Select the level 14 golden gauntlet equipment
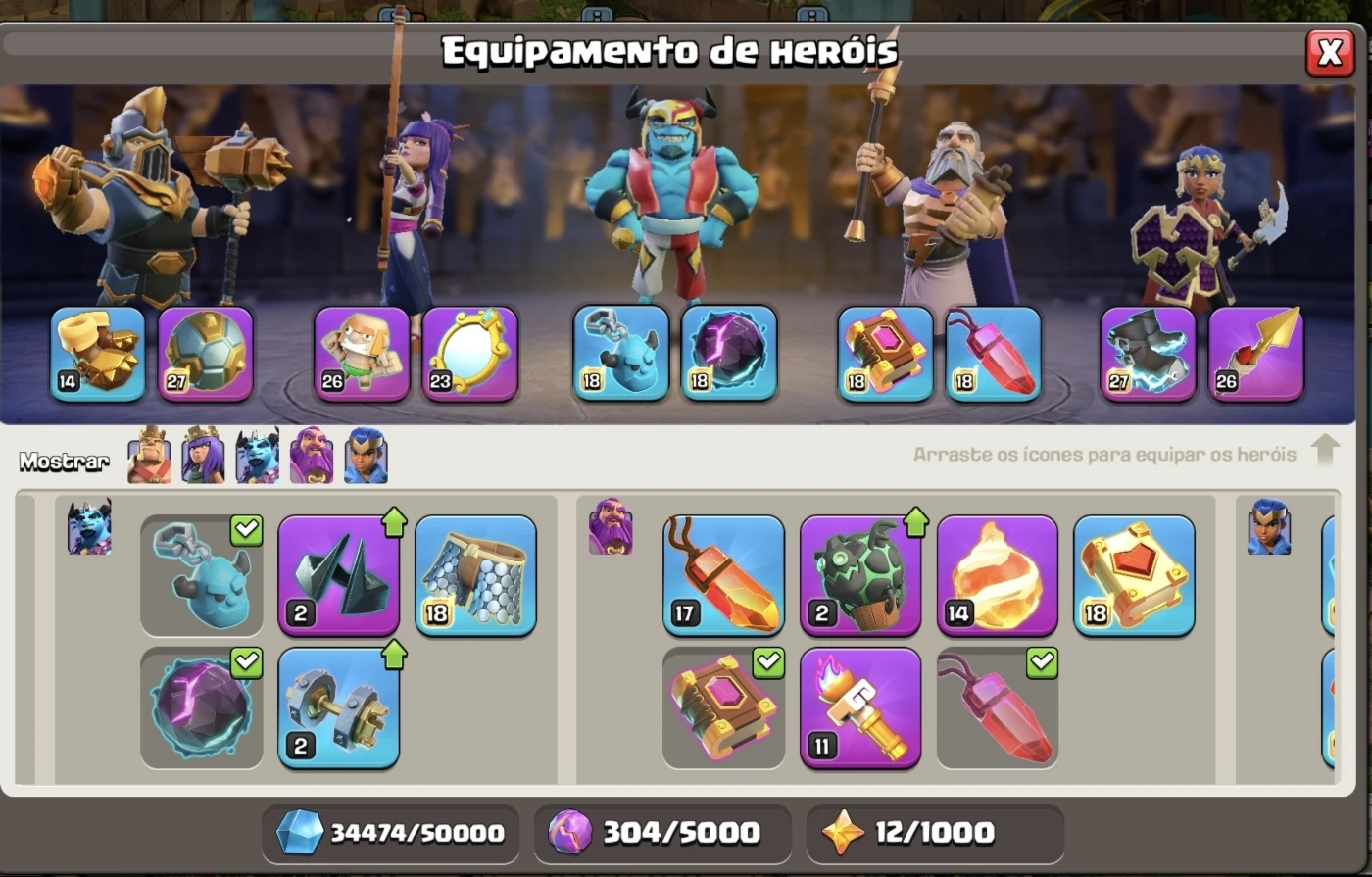 tap(97, 354)
